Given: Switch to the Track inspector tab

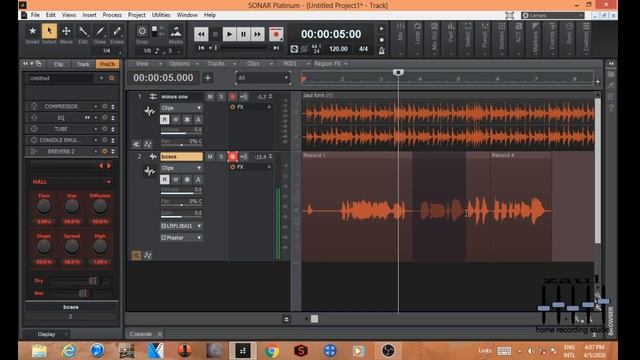Looking at the screenshot, I should [83, 64].
